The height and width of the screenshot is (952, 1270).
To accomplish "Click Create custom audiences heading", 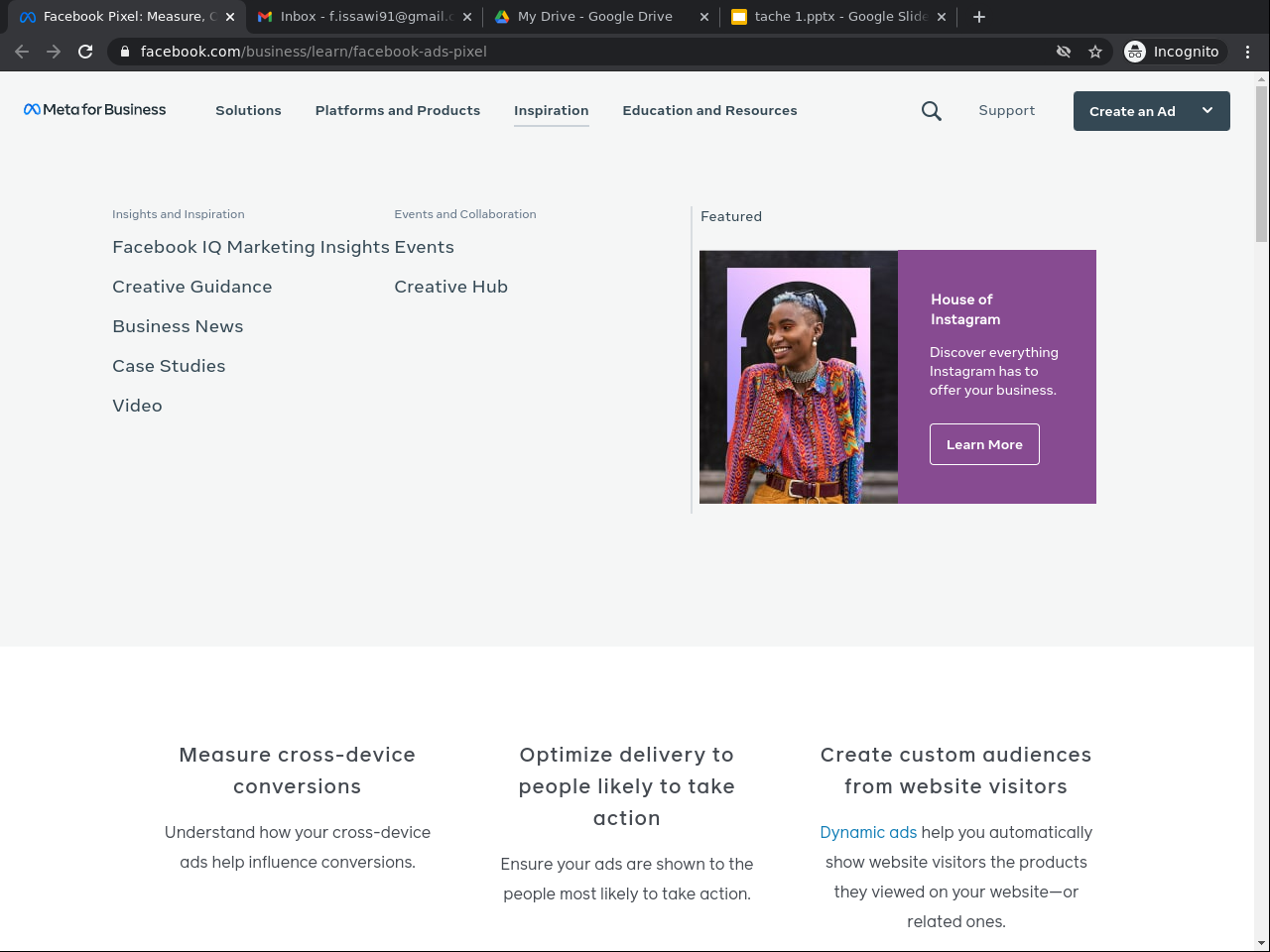I will tap(955, 771).
